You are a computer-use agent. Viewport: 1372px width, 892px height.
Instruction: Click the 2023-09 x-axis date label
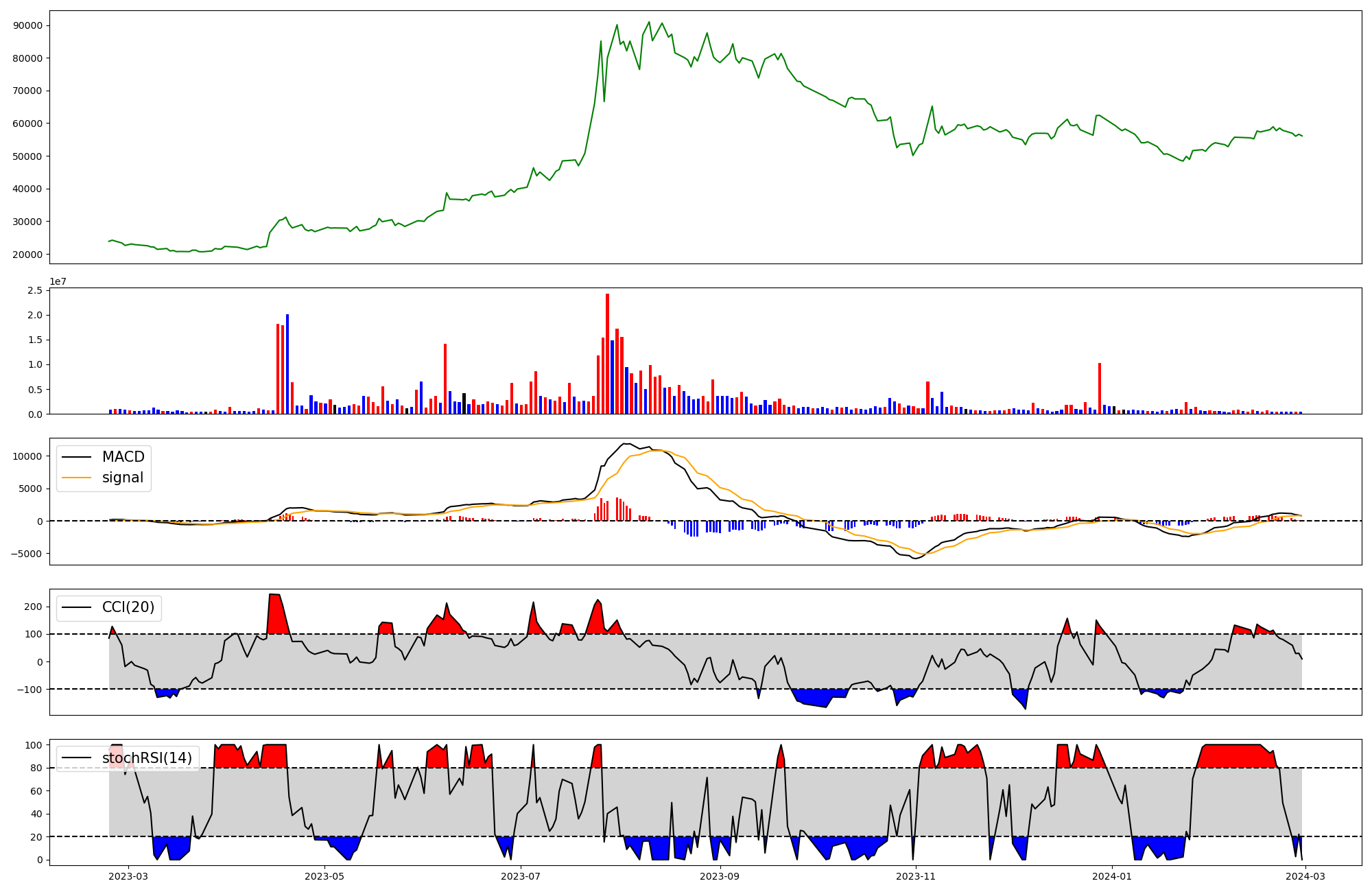coord(720,876)
